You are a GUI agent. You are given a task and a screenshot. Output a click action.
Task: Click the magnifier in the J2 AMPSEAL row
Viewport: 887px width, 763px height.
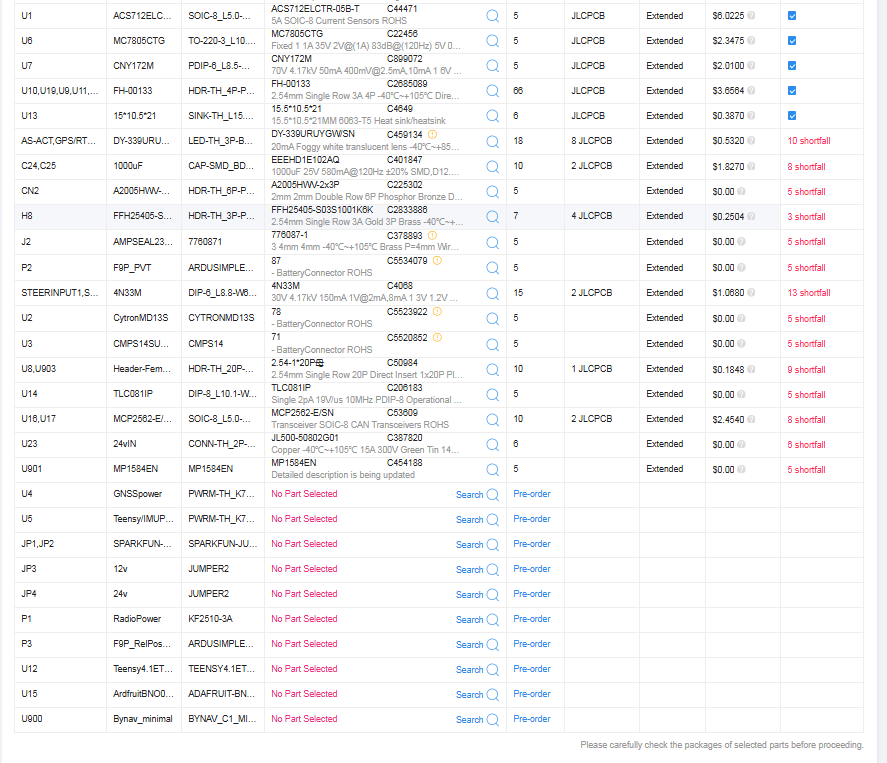point(493,242)
